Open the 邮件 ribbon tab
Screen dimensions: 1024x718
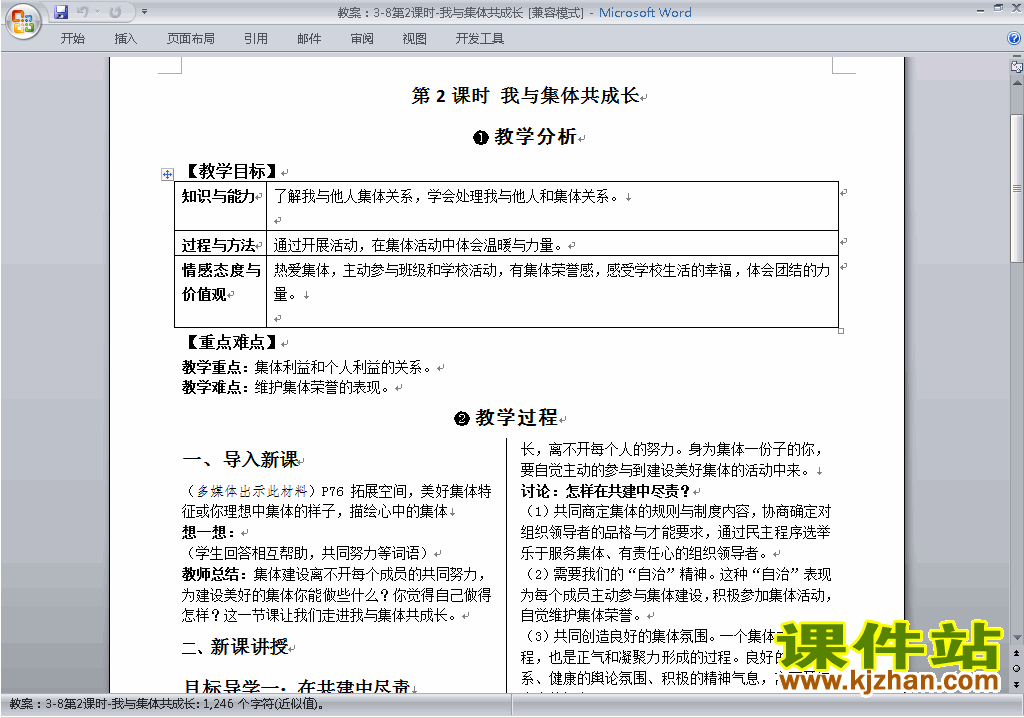pyautogui.click(x=309, y=39)
